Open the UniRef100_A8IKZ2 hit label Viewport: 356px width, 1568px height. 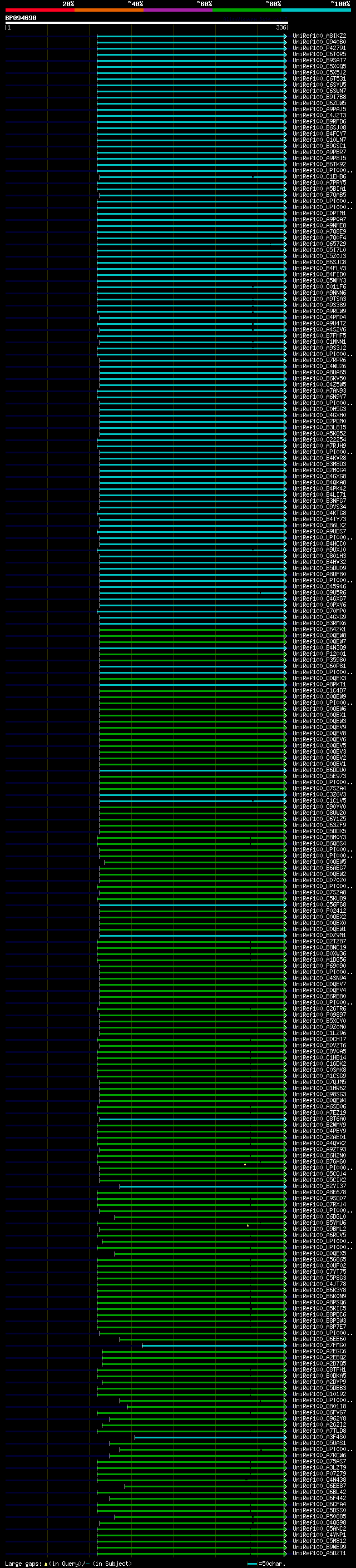click(x=319, y=36)
